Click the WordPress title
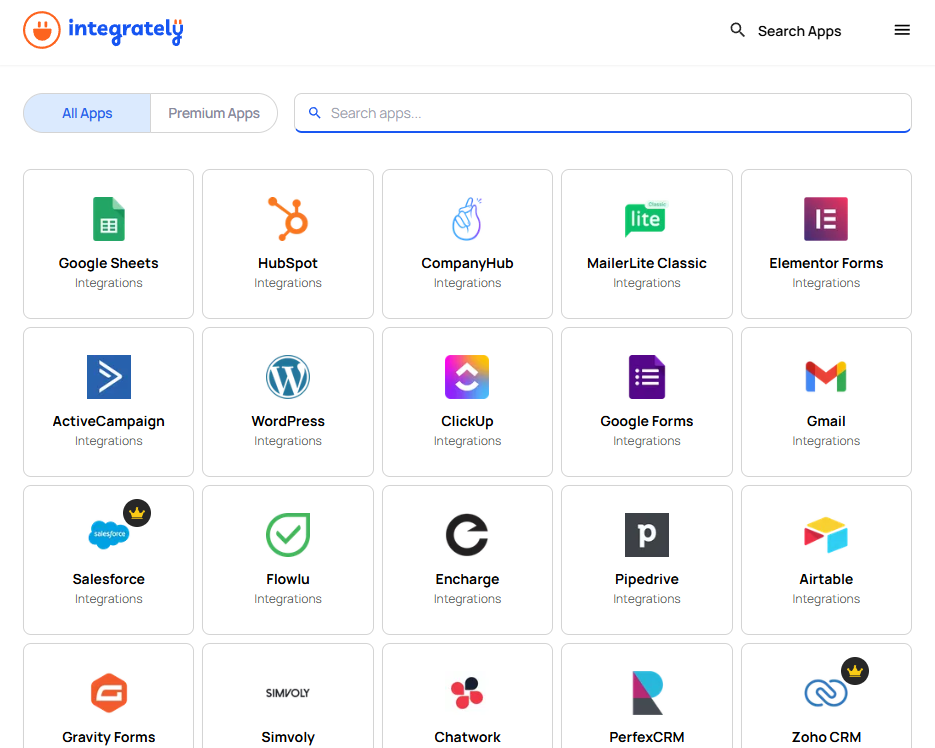935x748 pixels. point(288,421)
